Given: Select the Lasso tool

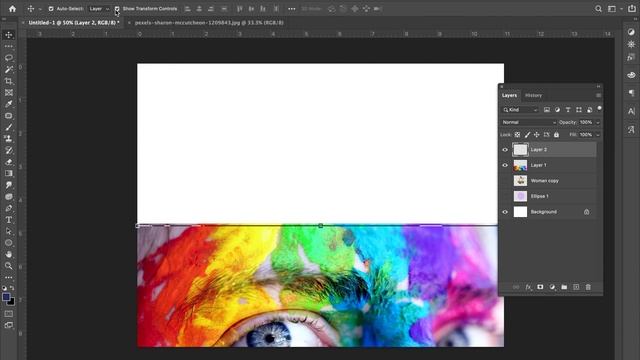Looking at the screenshot, I should point(9,58).
